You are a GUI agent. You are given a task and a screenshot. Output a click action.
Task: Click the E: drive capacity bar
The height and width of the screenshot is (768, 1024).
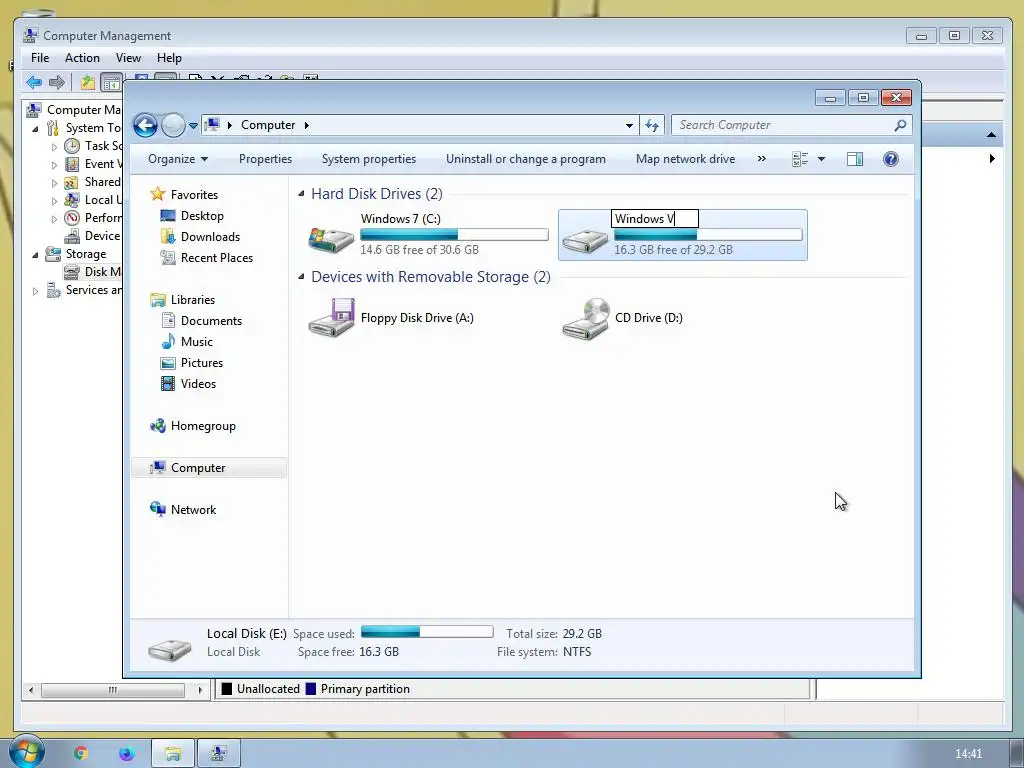(708, 234)
